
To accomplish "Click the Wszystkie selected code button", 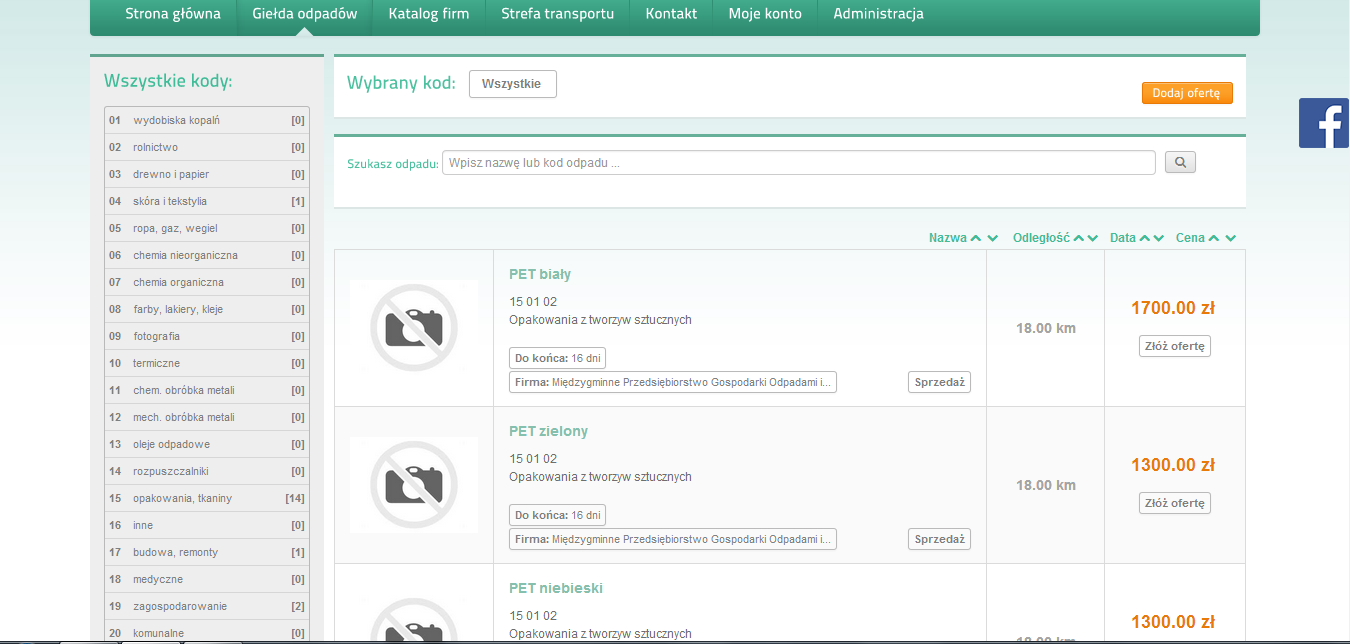I will point(512,84).
